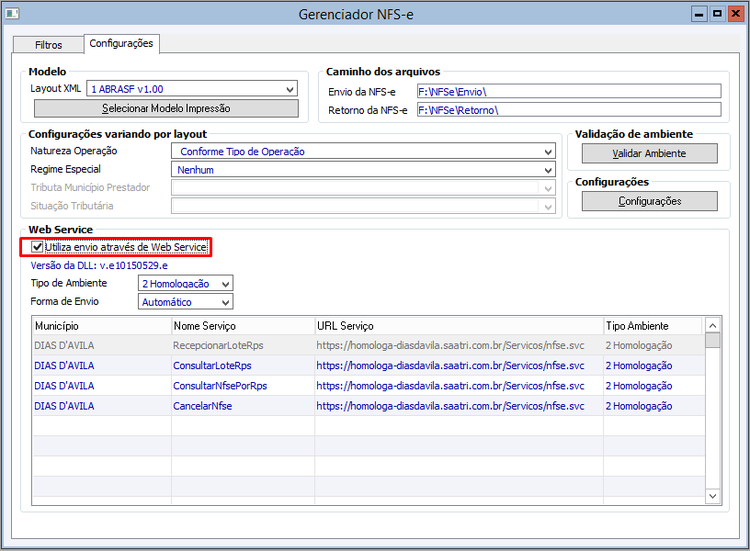
Task: Close the Gerenciador NFS-e window
Action: click(x=733, y=14)
